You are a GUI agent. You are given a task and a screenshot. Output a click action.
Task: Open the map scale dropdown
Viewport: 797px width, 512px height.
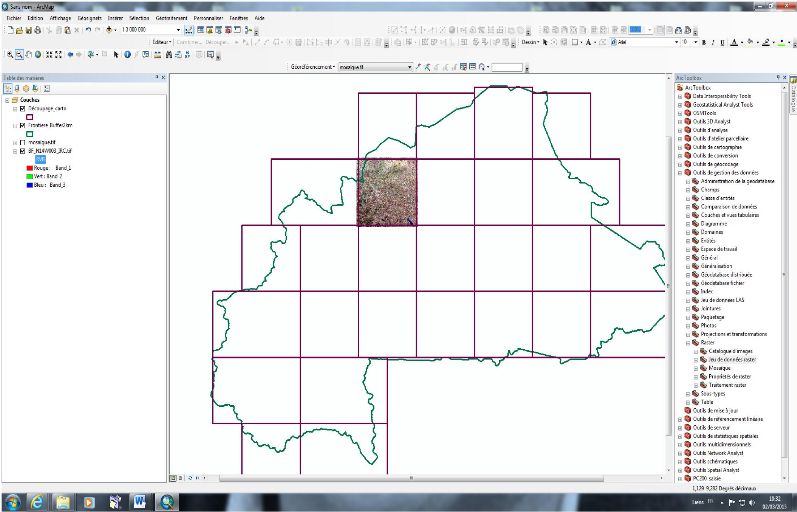[178, 30]
